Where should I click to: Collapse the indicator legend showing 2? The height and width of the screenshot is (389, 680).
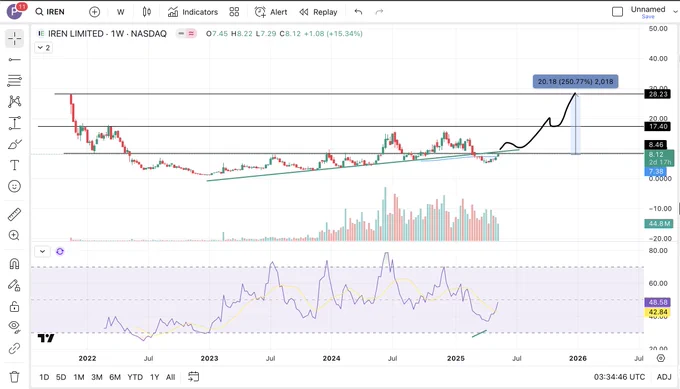(43, 48)
